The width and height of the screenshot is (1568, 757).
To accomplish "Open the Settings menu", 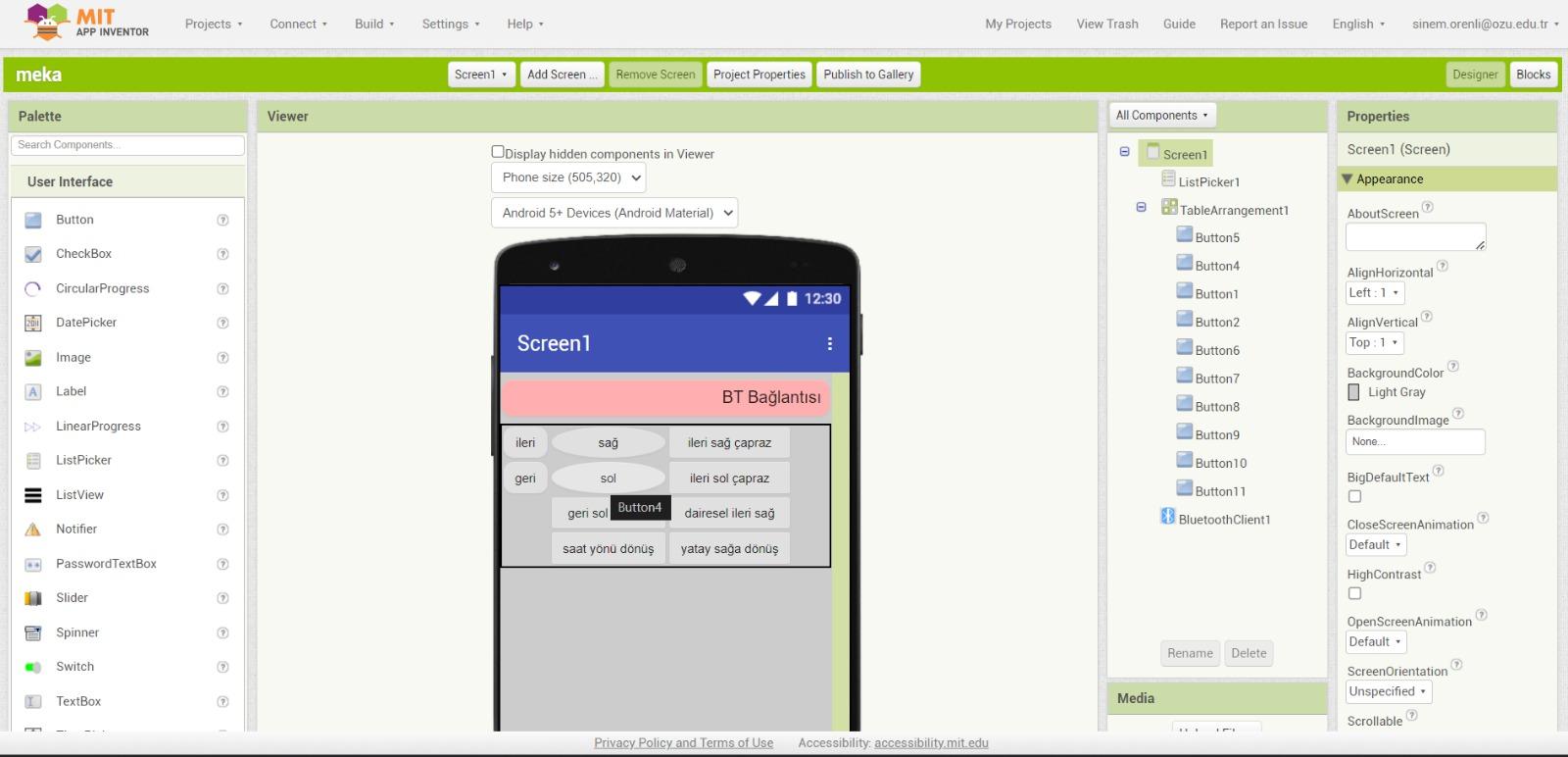I will (x=451, y=24).
